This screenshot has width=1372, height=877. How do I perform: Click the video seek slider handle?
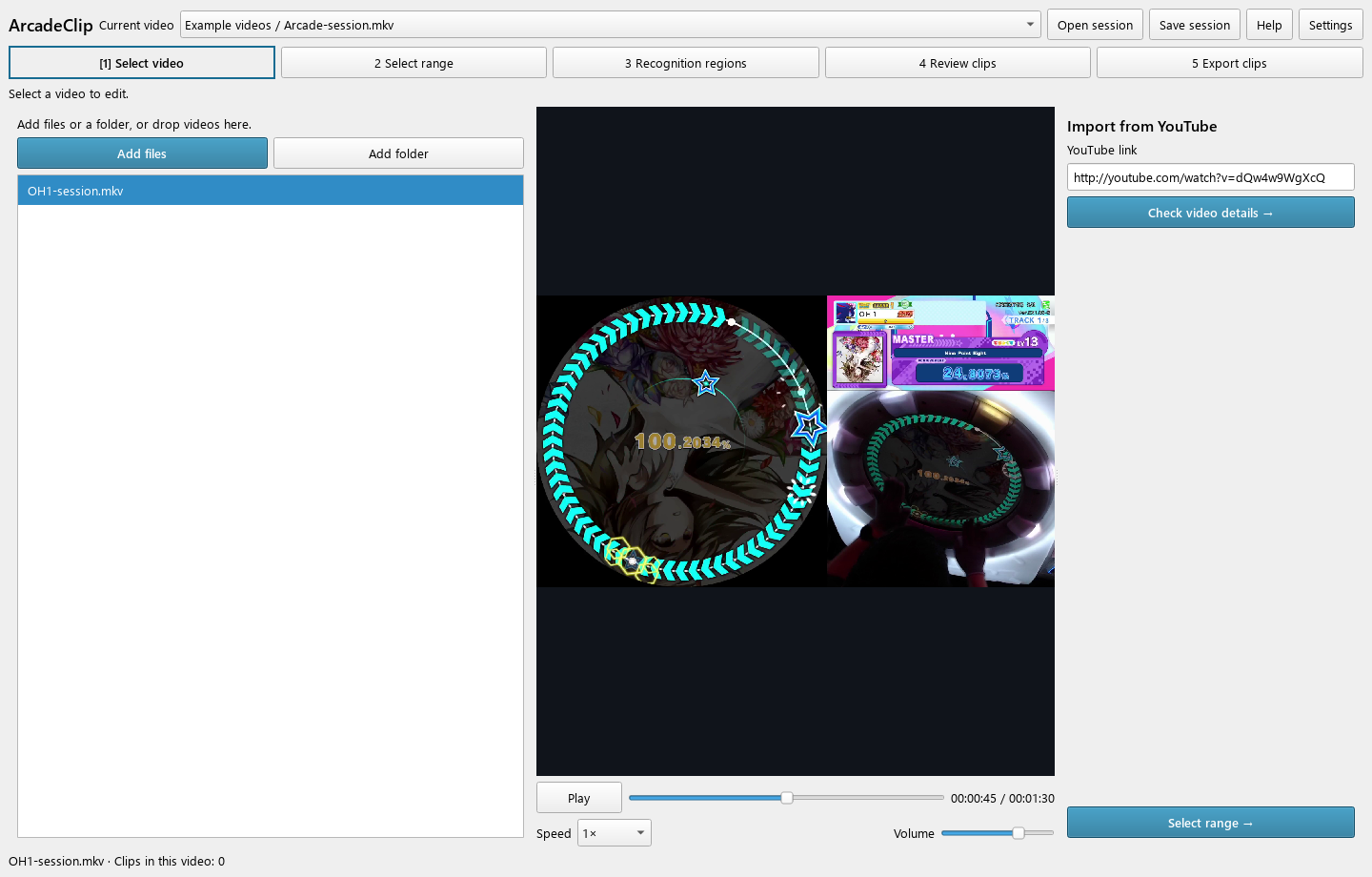pyautogui.click(x=787, y=798)
